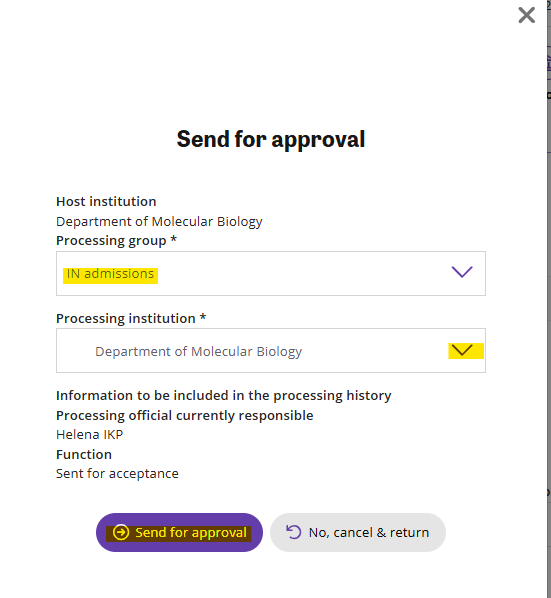Viewport: 551px width, 598px height.
Task: Click the undo arrow icon on cancel button
Action: coord(294,532)
